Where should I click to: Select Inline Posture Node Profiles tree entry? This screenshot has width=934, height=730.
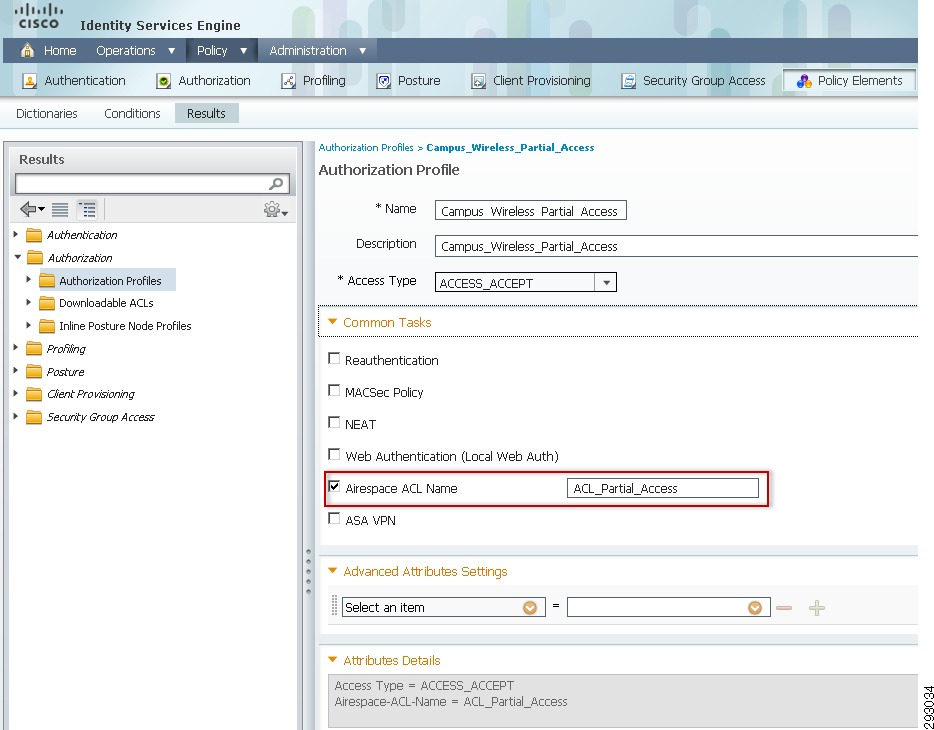point(125,326)
